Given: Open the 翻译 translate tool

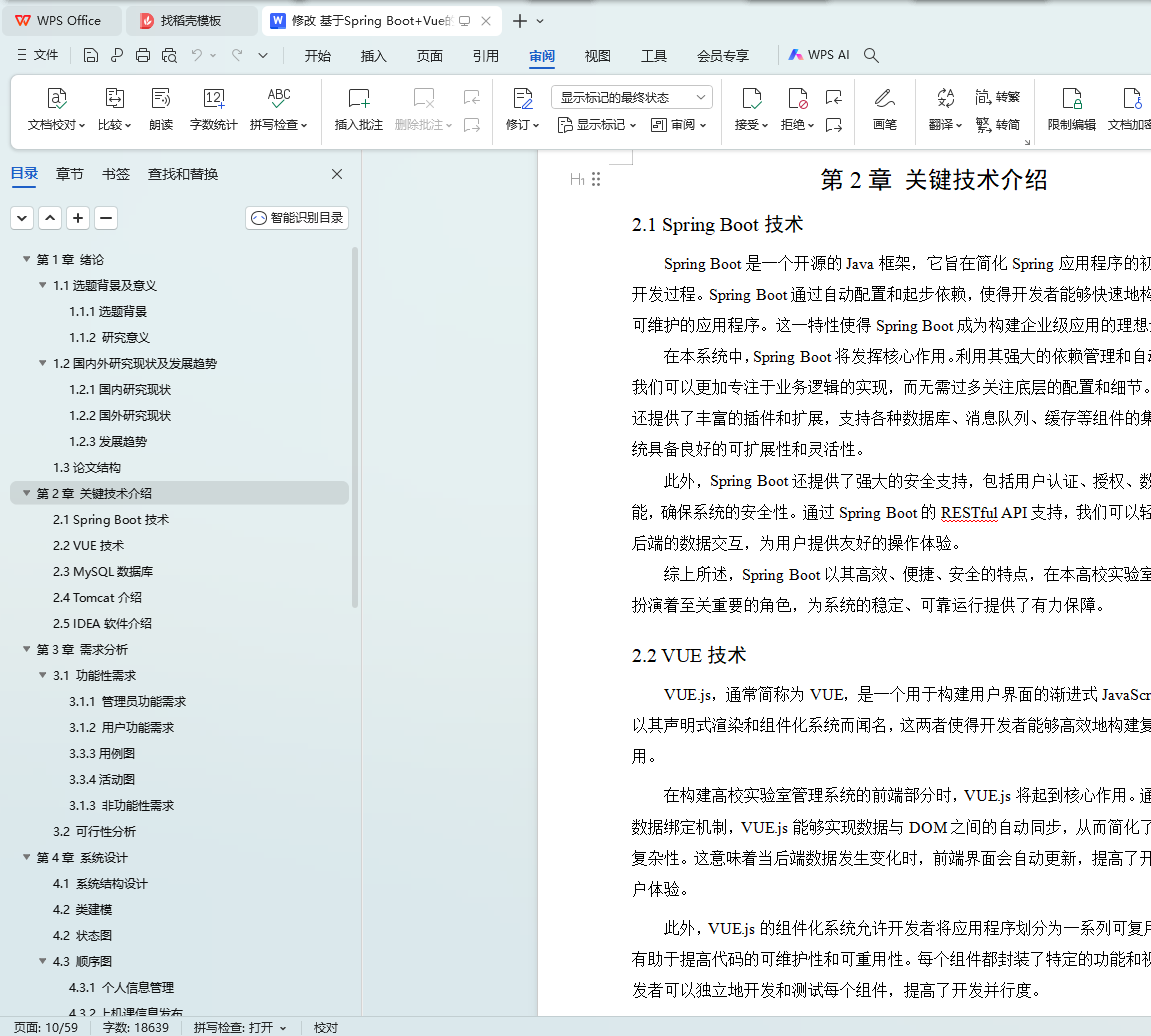Looking at the screenshot, I should pyautogui.click(x=945, y=109).
